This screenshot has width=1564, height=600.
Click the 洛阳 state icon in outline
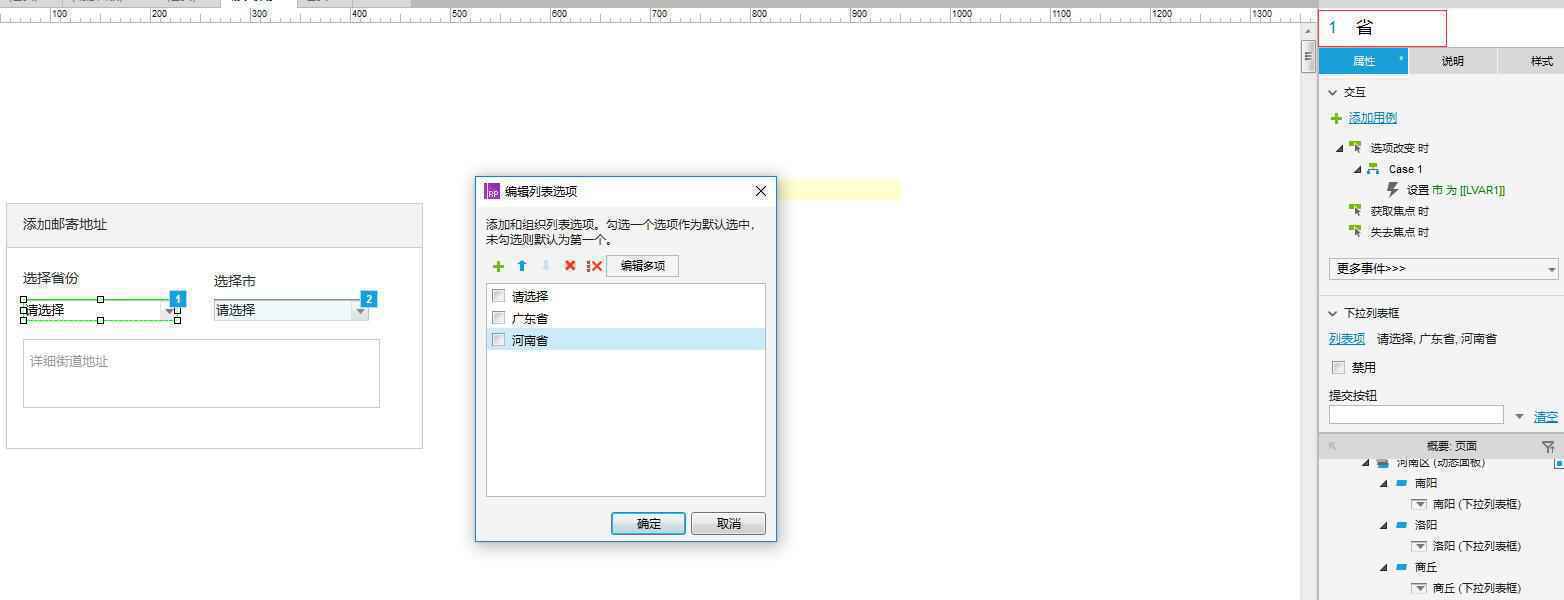1402,525
